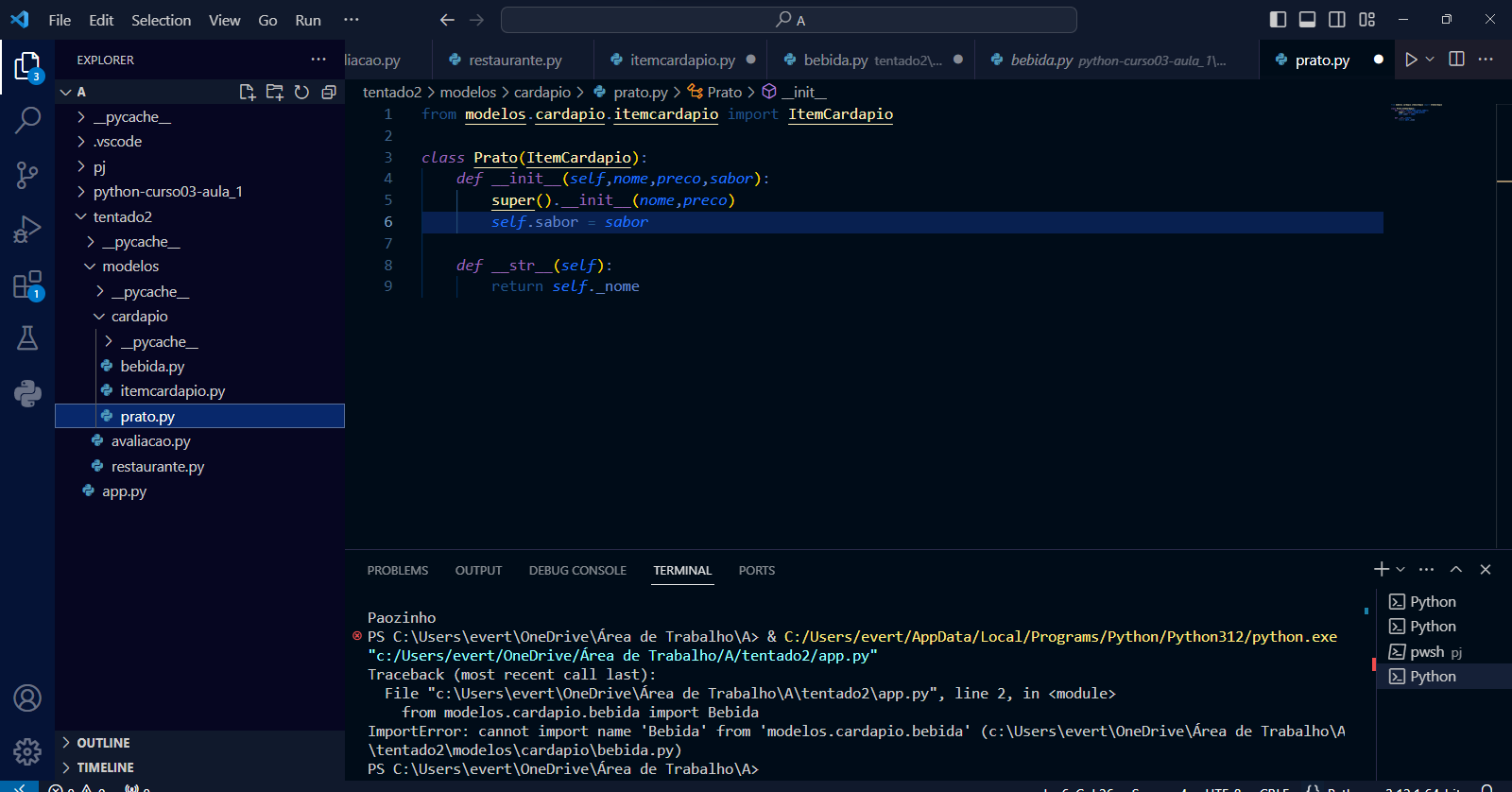Split the editor to the right
The image size is (1512, 792).
click(x=1456, y=60)
